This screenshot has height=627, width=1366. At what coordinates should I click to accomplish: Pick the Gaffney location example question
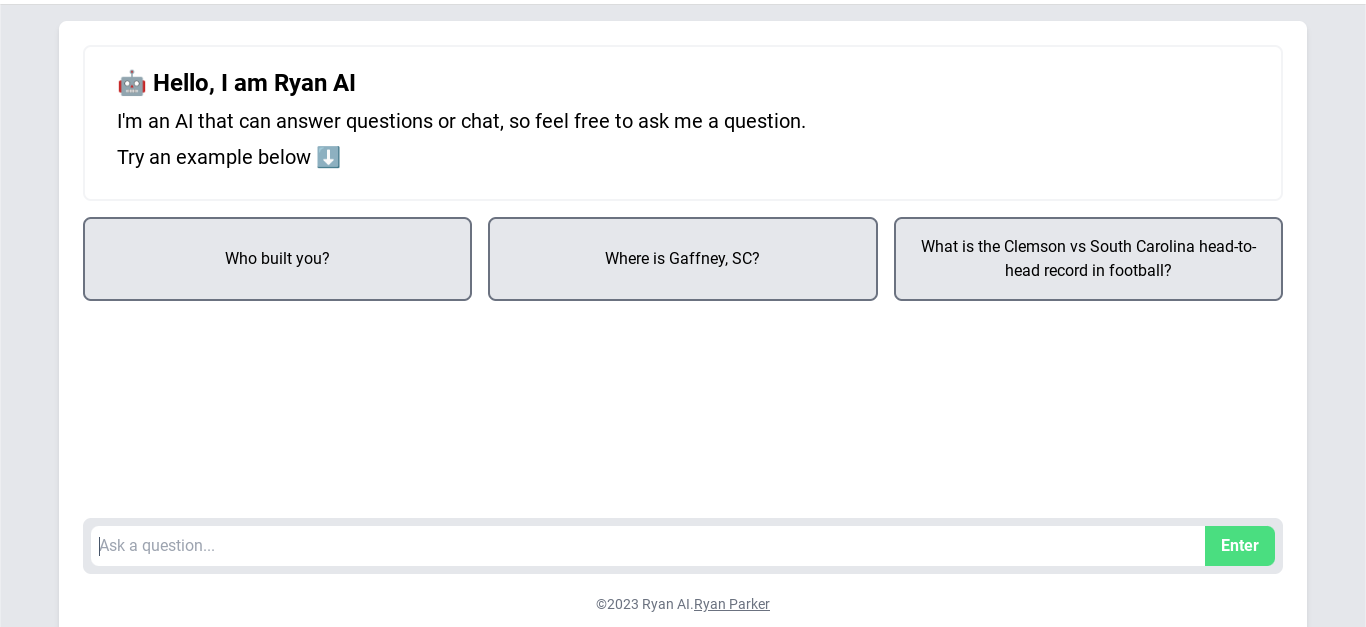coord(682,259)
